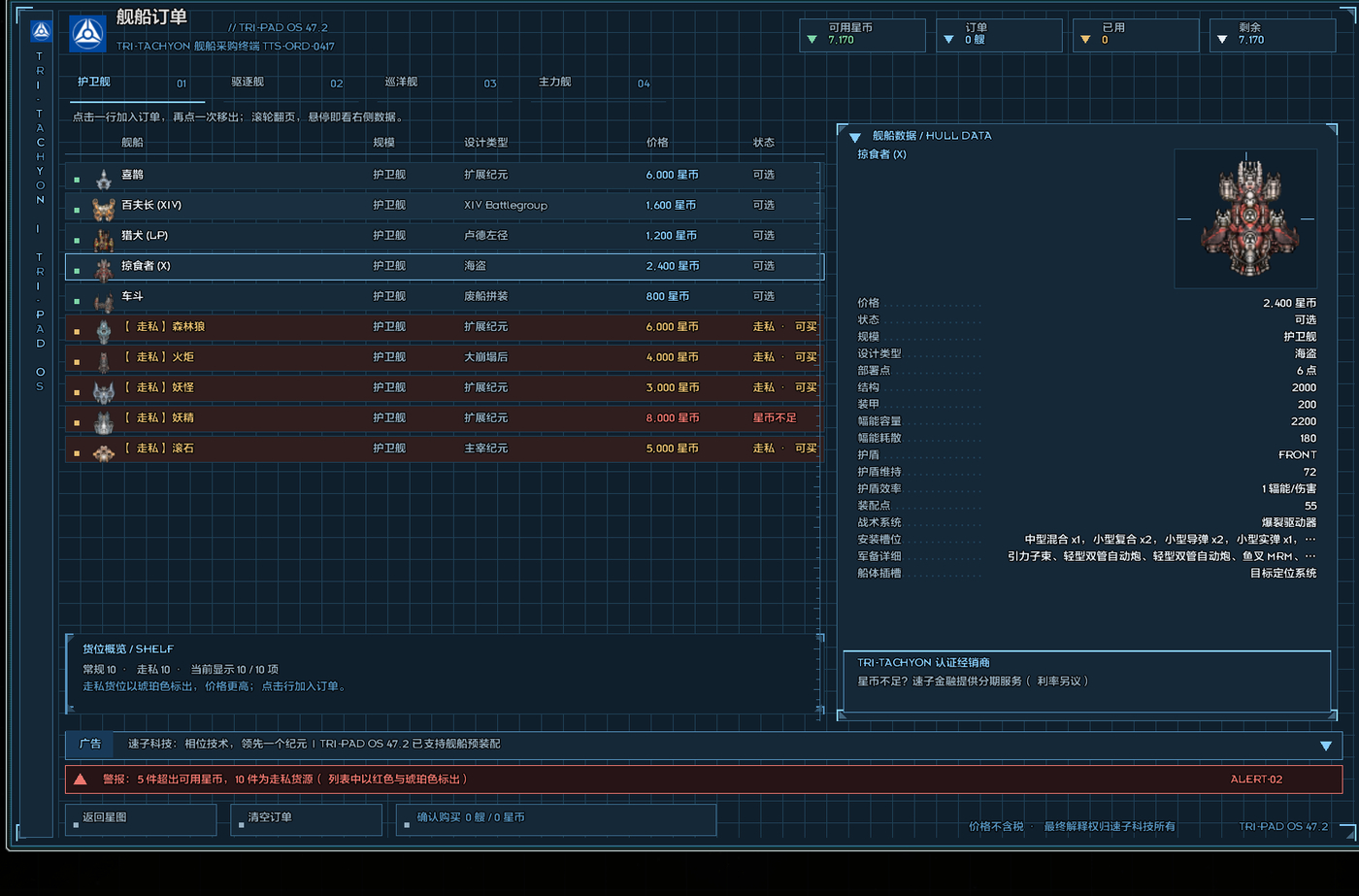Screen dimensions: 1359x896
Task: Click the 清空订单 button
Action: click(307, 819)
